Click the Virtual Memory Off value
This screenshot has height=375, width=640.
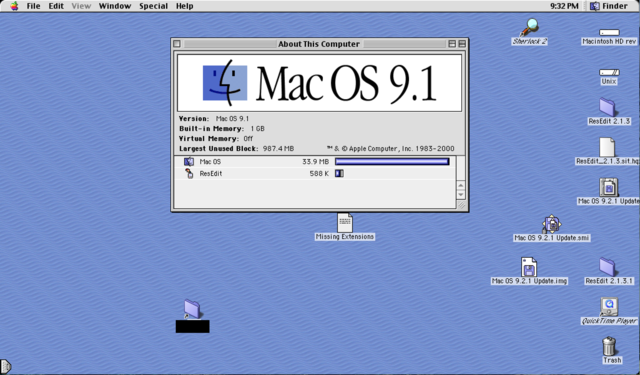248,139
